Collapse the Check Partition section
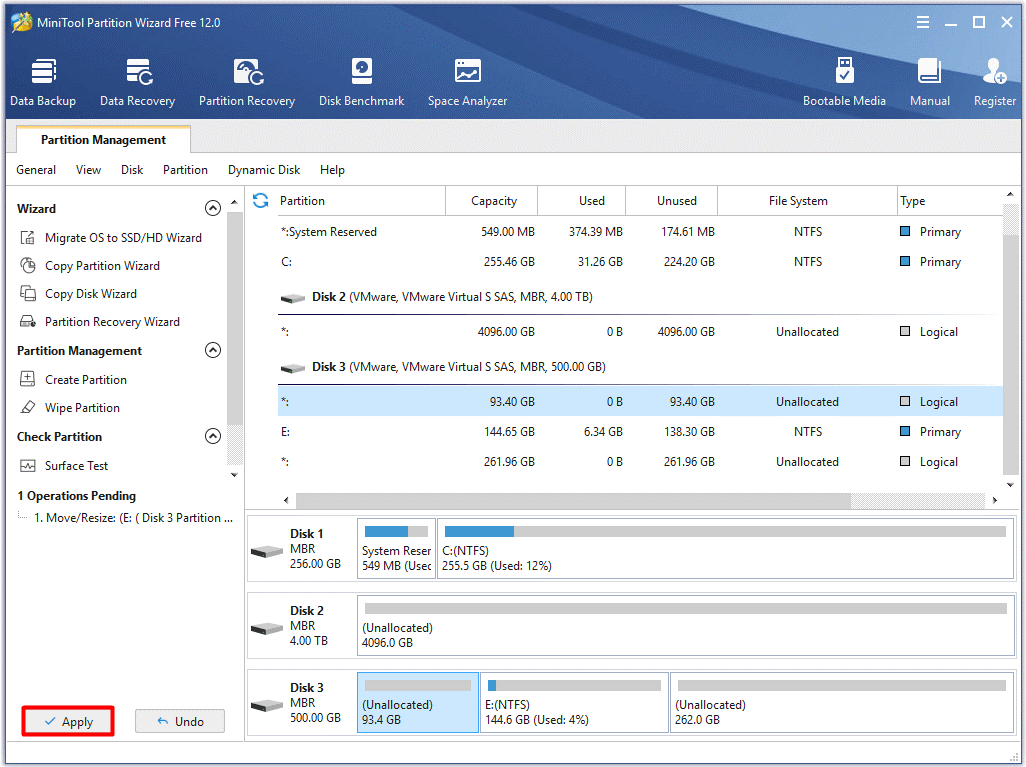This screenshot has width=1026, height=767. pyautogui.click(x=212, y=436)
